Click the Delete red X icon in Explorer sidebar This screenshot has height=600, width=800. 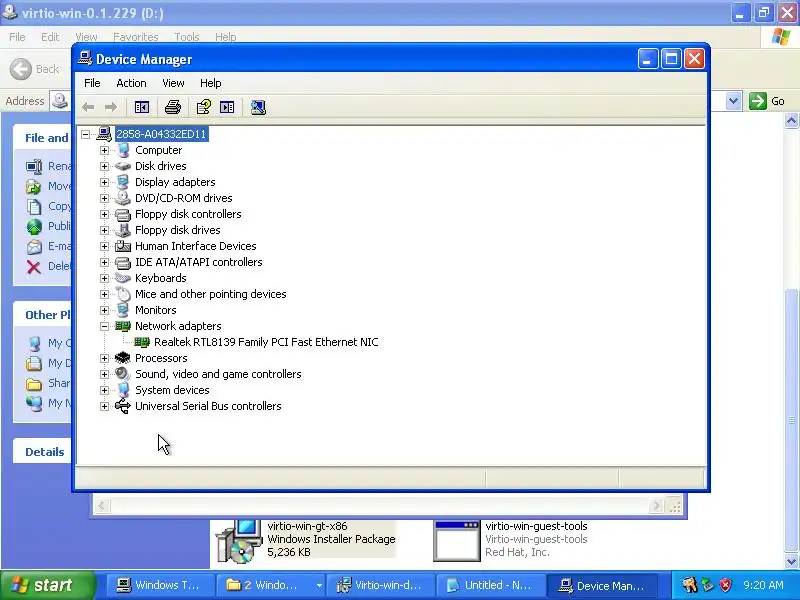34,267
